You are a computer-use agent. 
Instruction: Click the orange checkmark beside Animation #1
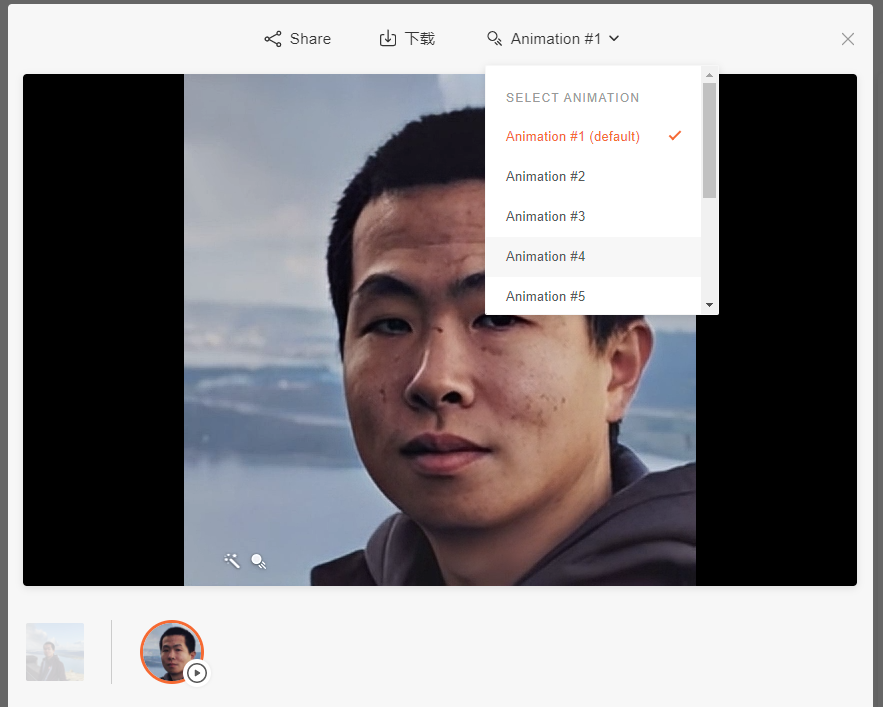point(675,136)
